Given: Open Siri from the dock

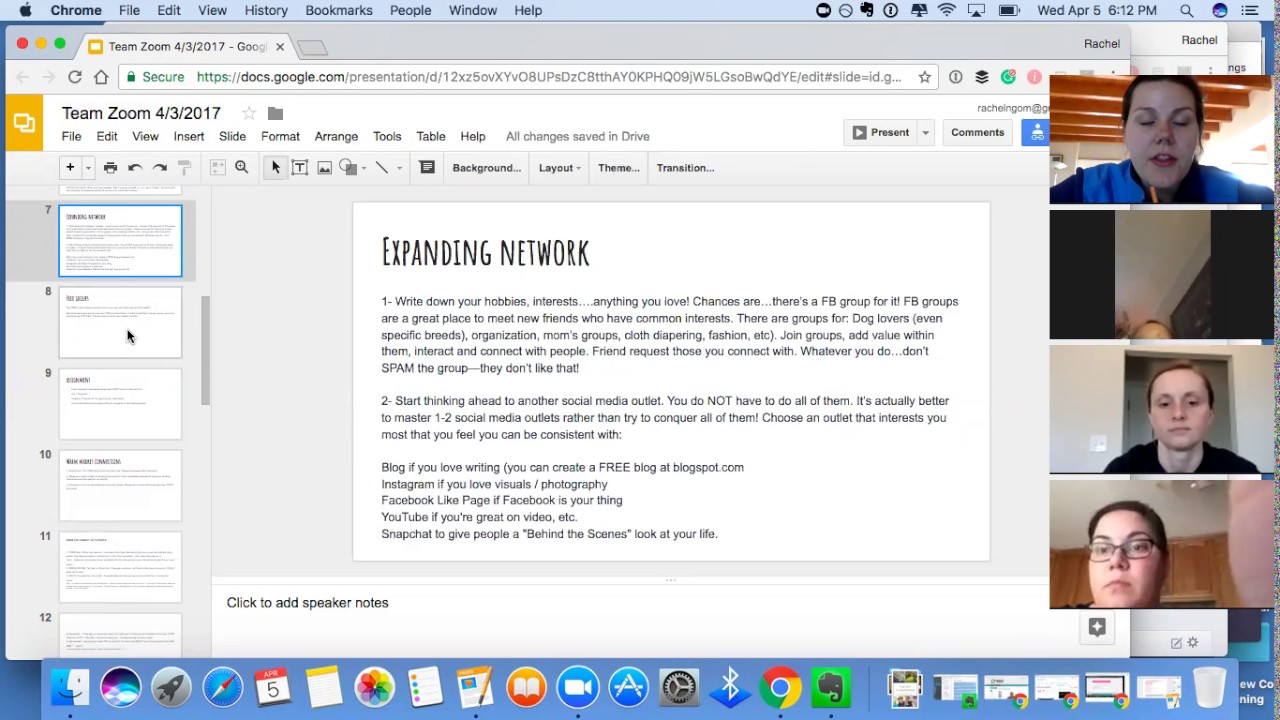Looking at the screenshot, I should 120,687.
